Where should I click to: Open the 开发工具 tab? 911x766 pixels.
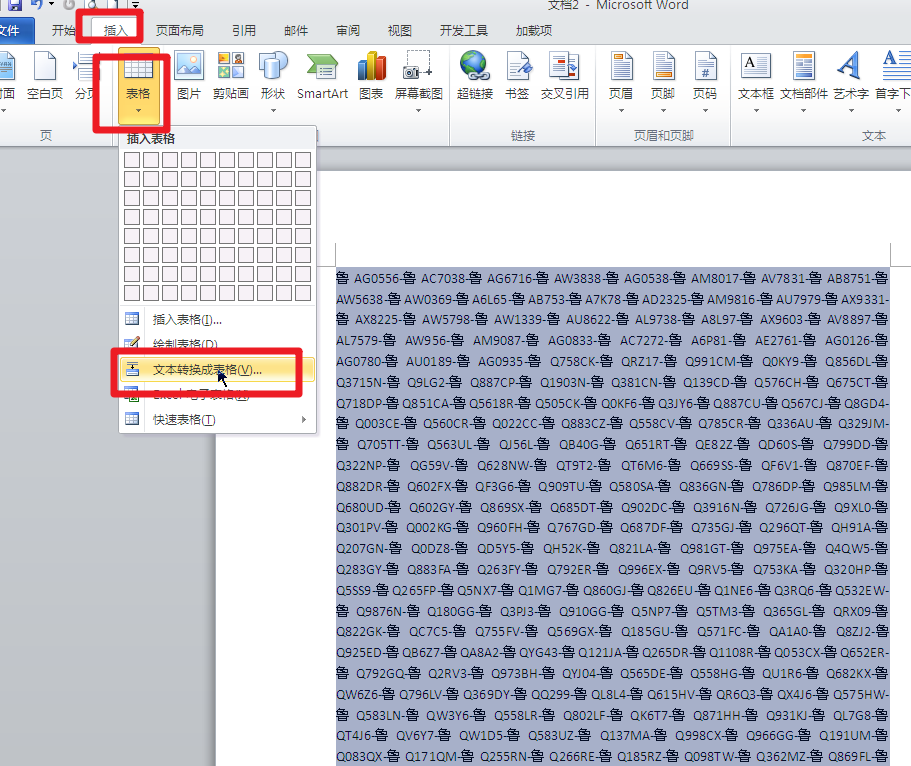[x=464, y=30]
